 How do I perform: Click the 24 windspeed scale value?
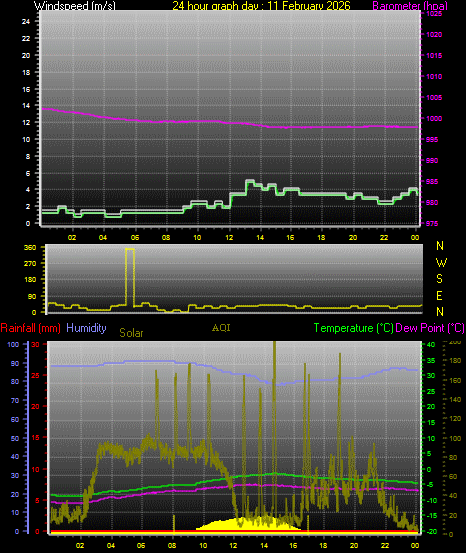(26, 22)
